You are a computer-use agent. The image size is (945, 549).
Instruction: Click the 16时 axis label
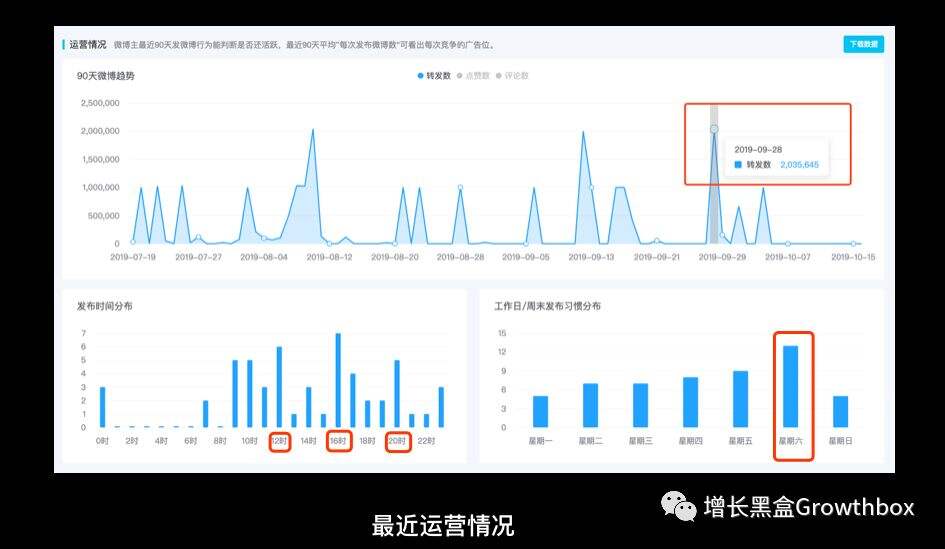(338, 441)
